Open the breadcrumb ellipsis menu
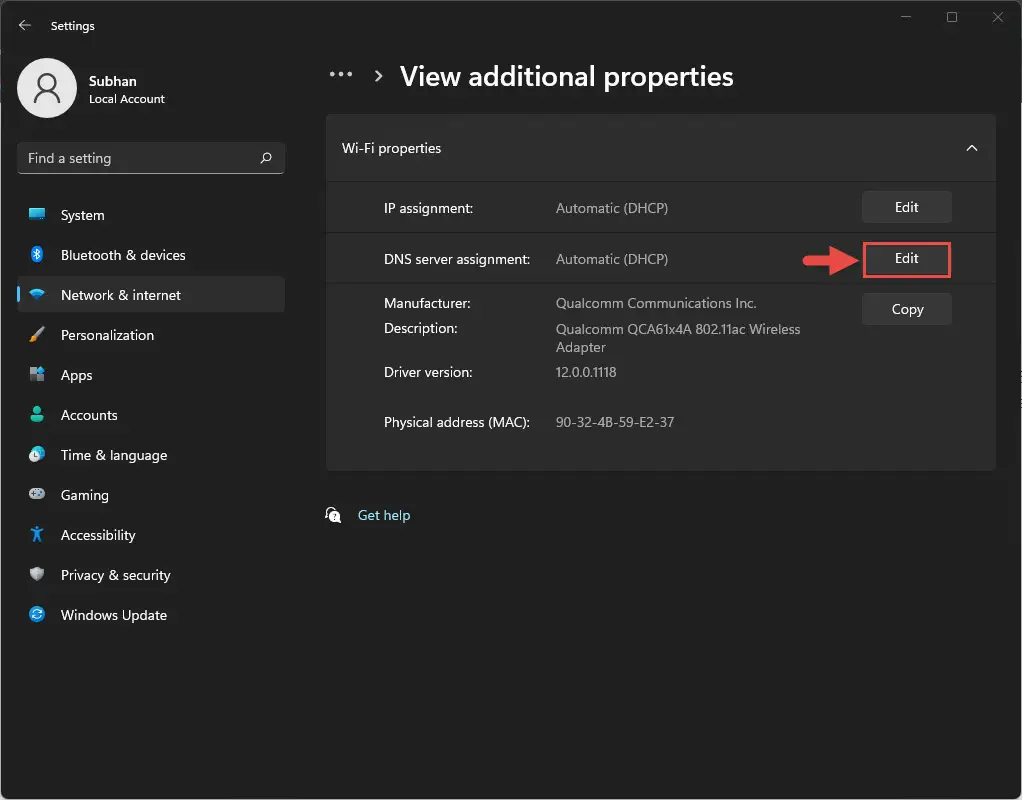Screen dimensions: 1022x800 341,75
